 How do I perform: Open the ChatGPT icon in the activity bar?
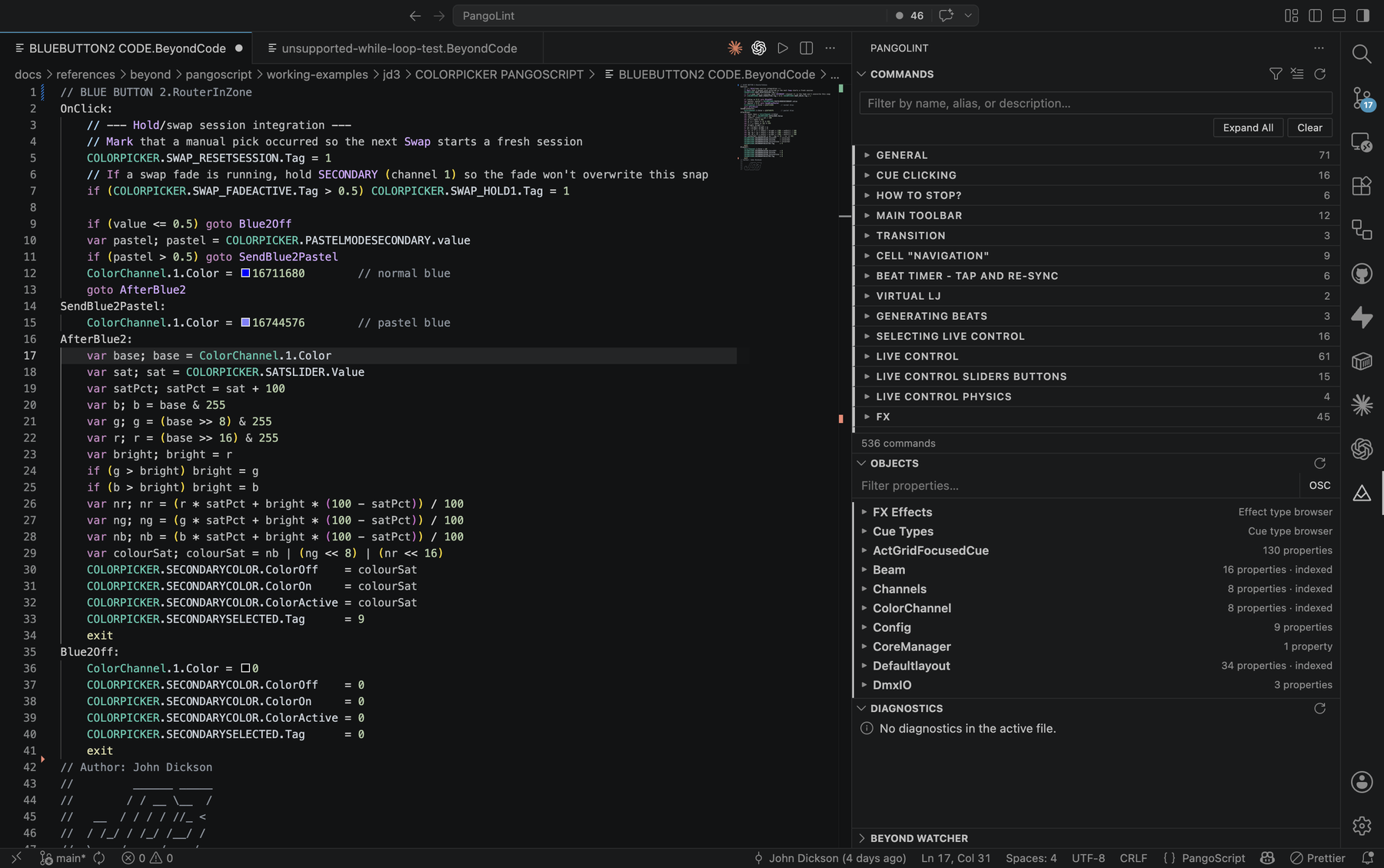click(x=1362, y=449)
